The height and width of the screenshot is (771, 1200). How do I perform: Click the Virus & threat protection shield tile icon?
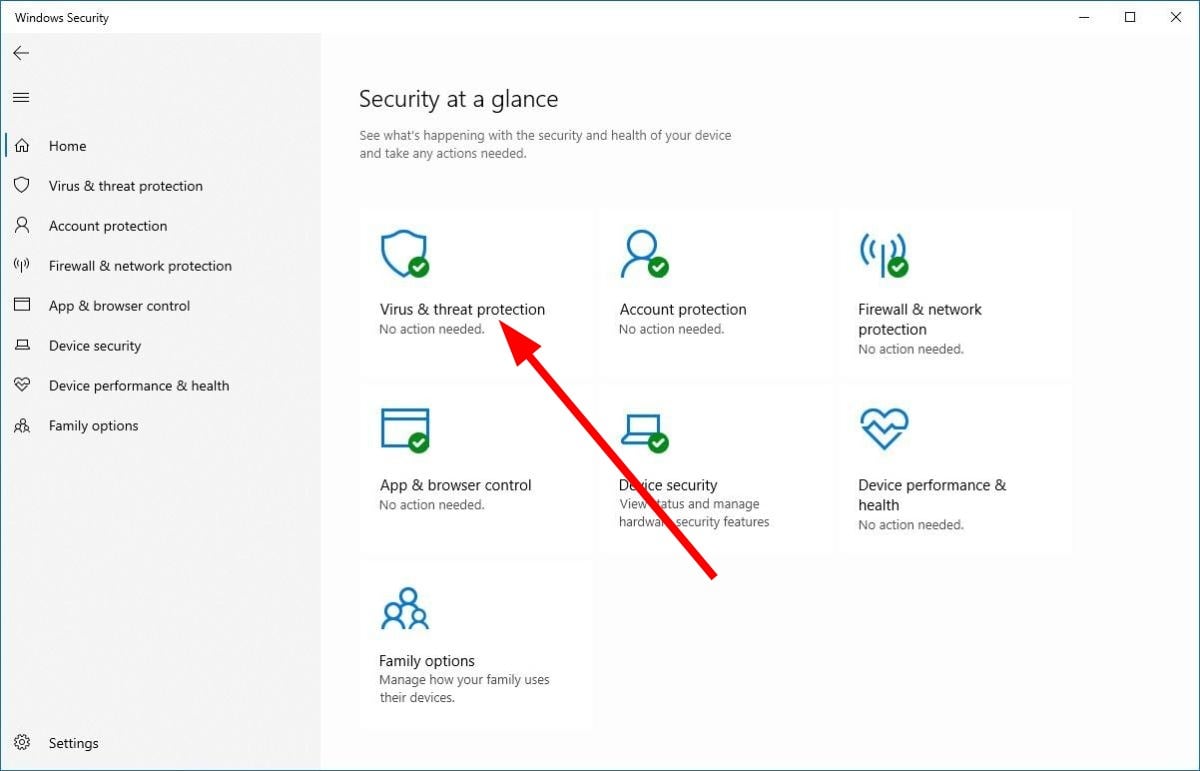click(x=404, y=254)
